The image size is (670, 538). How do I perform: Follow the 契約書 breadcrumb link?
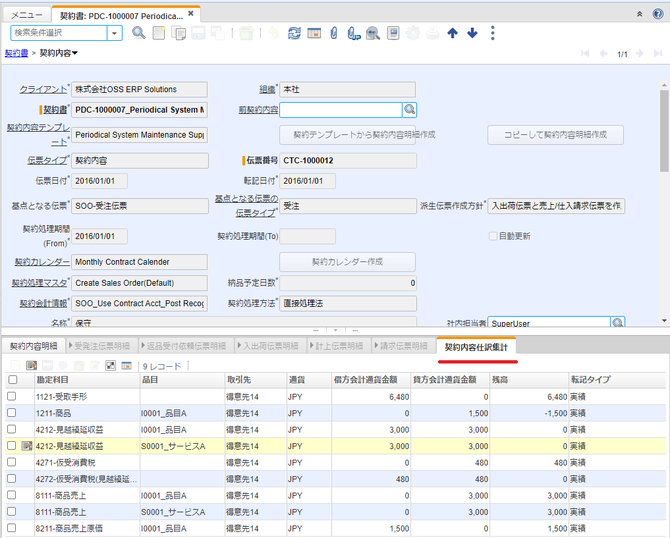pos(16,53)
